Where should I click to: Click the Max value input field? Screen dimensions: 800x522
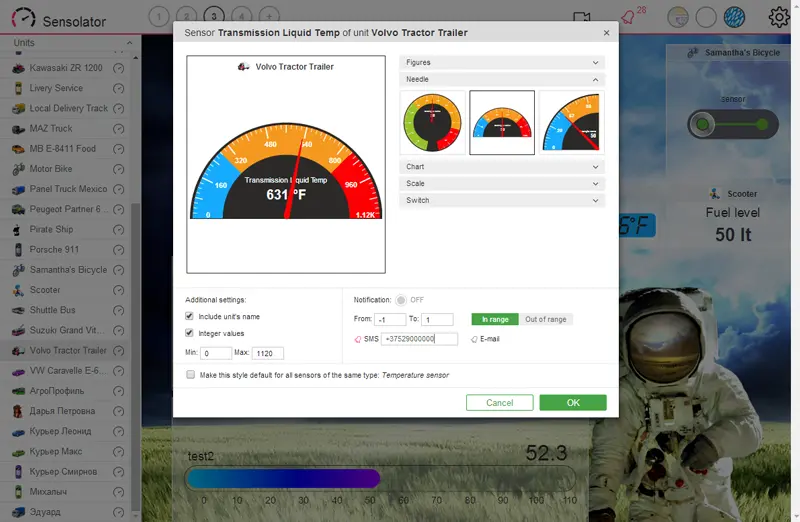pyautogui.click(x=268, y=353)
